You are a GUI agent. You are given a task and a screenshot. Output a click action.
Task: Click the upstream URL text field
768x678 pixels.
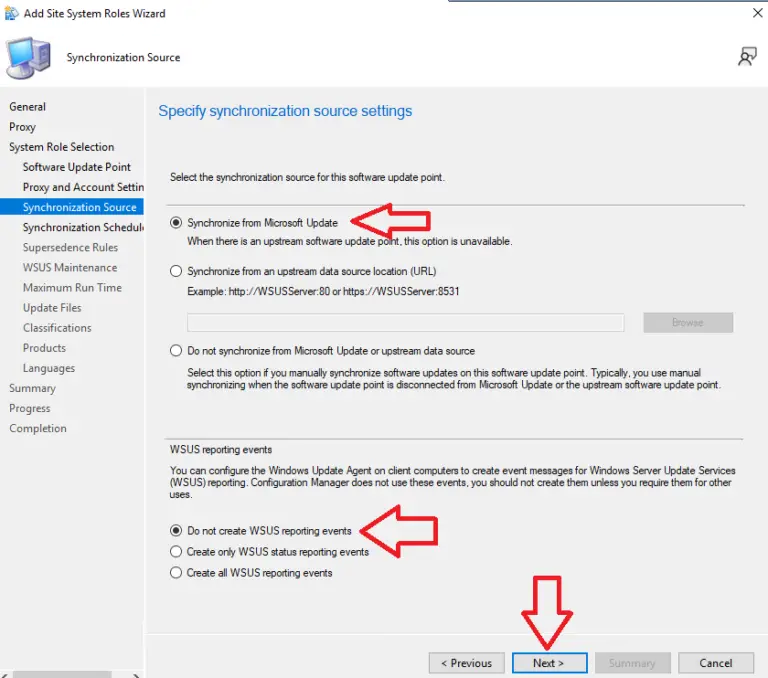405,323
